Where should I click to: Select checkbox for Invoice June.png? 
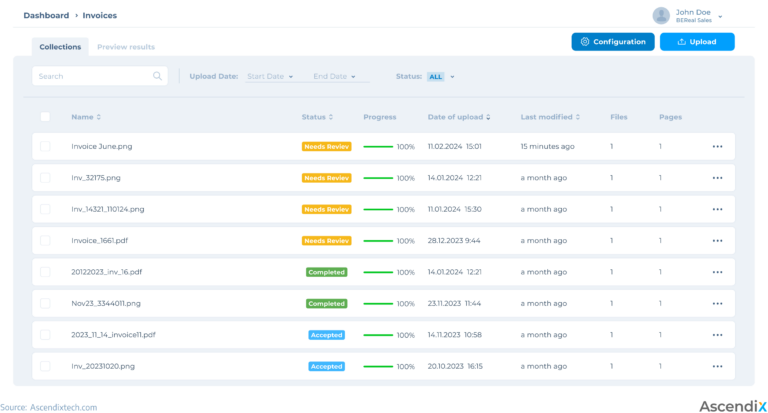click(x=45, y=146)
